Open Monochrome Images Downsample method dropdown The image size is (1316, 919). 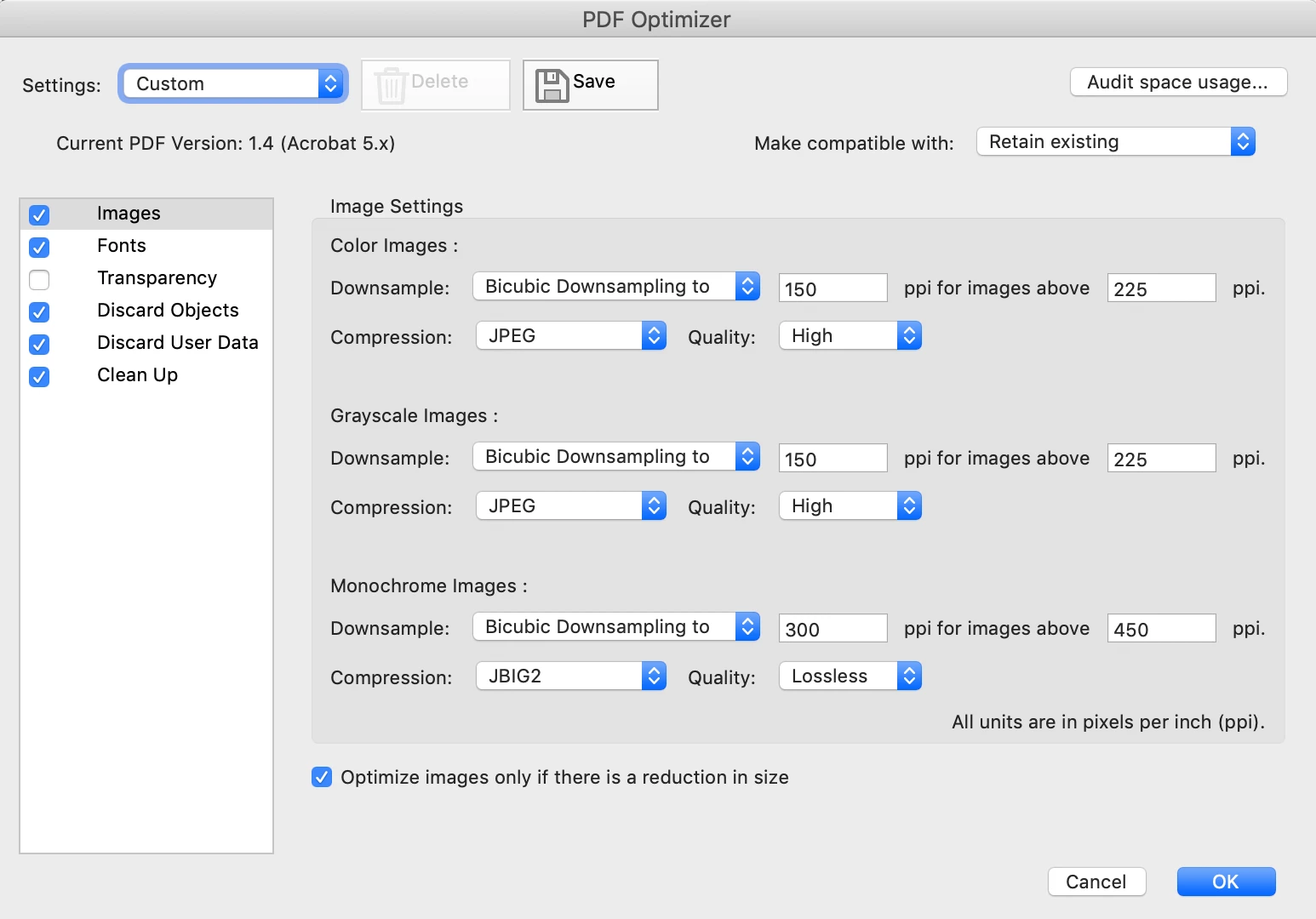616,626
